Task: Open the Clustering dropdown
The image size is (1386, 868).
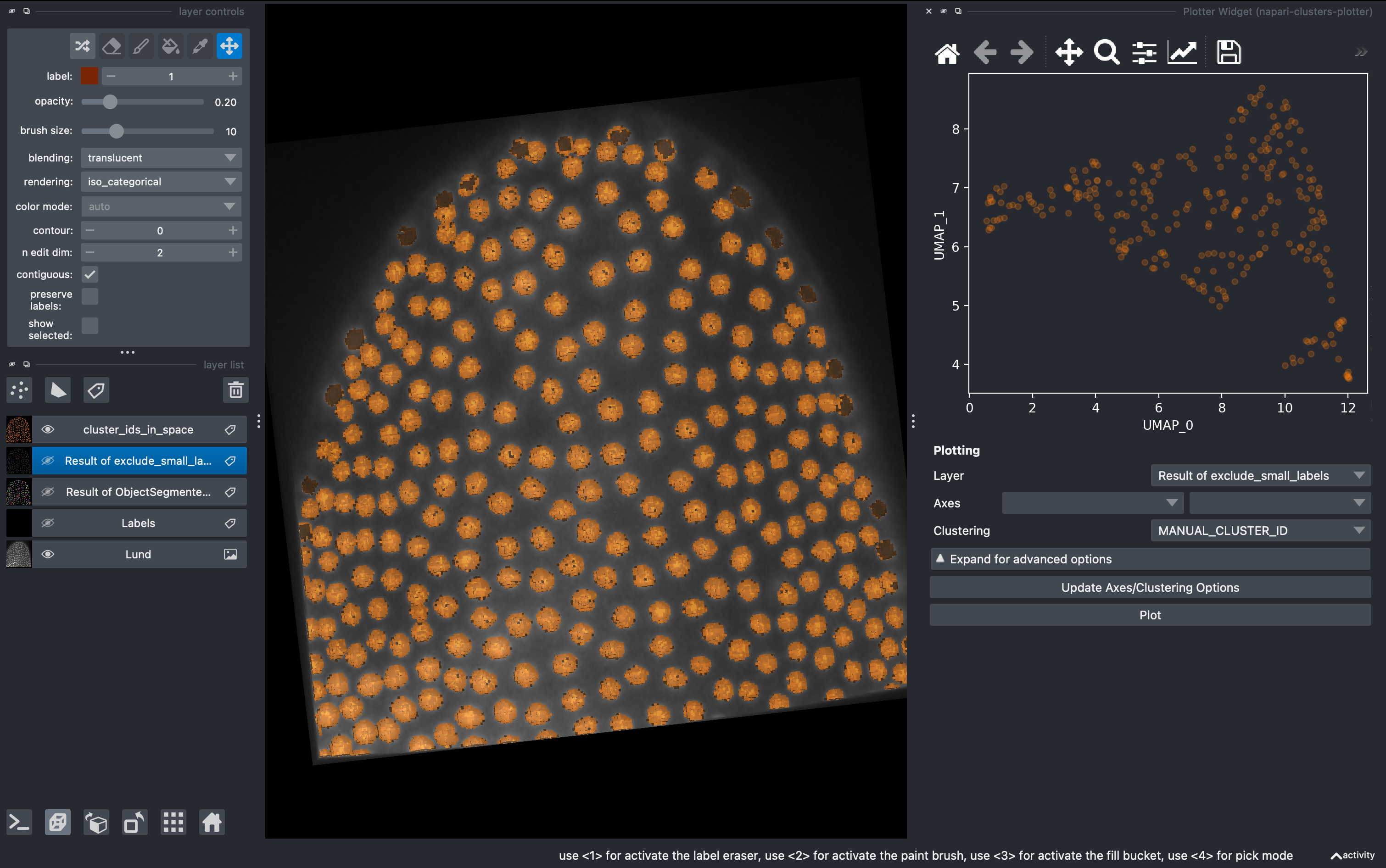Action: (1260, 530)
